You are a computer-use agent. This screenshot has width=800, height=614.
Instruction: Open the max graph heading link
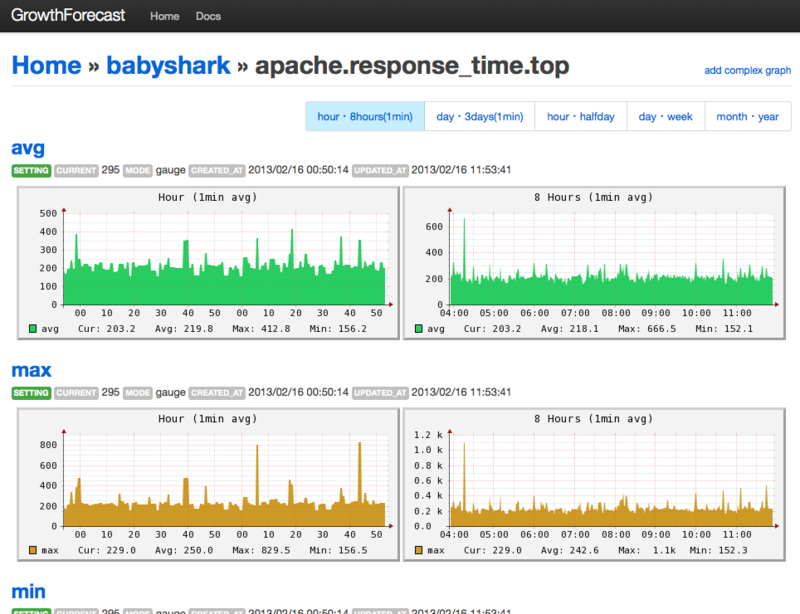(x=31, y=370)
